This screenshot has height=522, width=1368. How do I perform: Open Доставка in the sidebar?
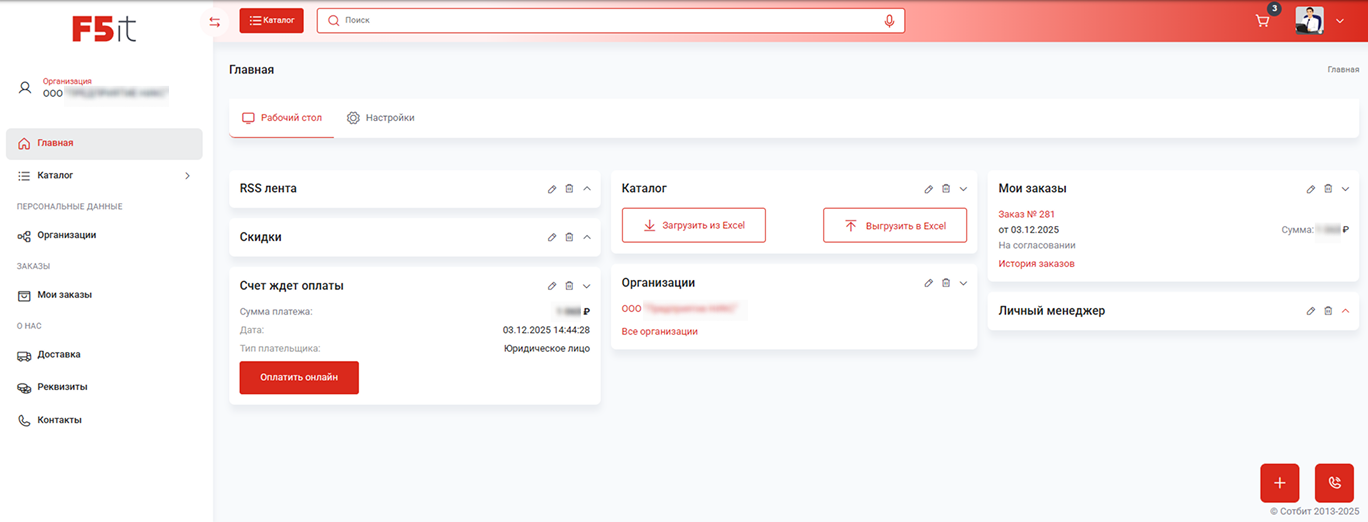click(x=58, y=355)
